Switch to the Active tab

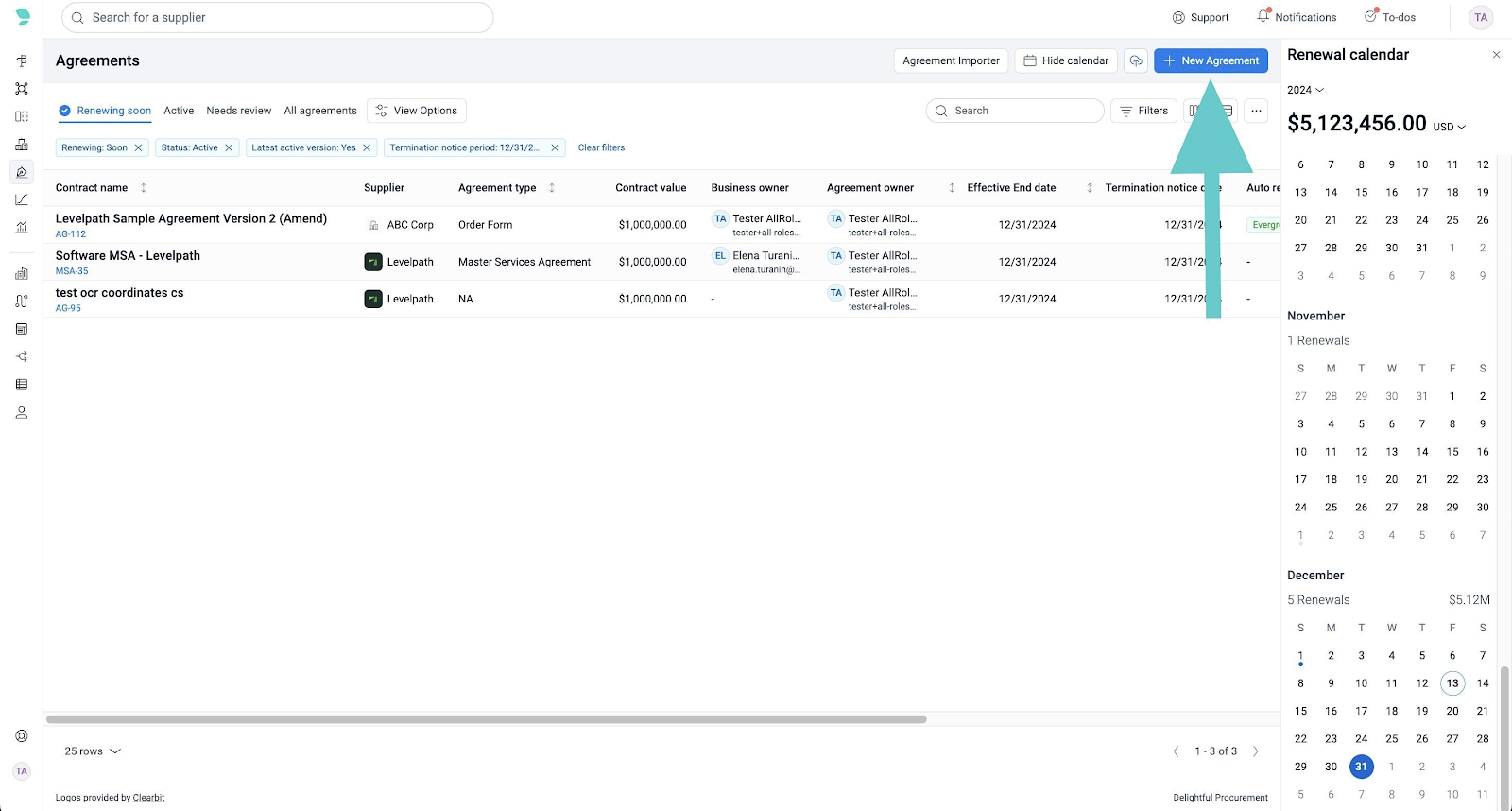coord(179,111)
